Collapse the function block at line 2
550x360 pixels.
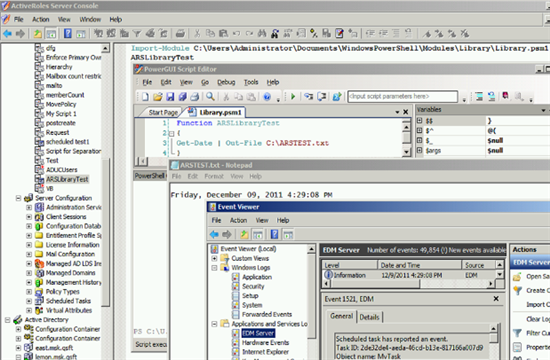tap(172, 134)
